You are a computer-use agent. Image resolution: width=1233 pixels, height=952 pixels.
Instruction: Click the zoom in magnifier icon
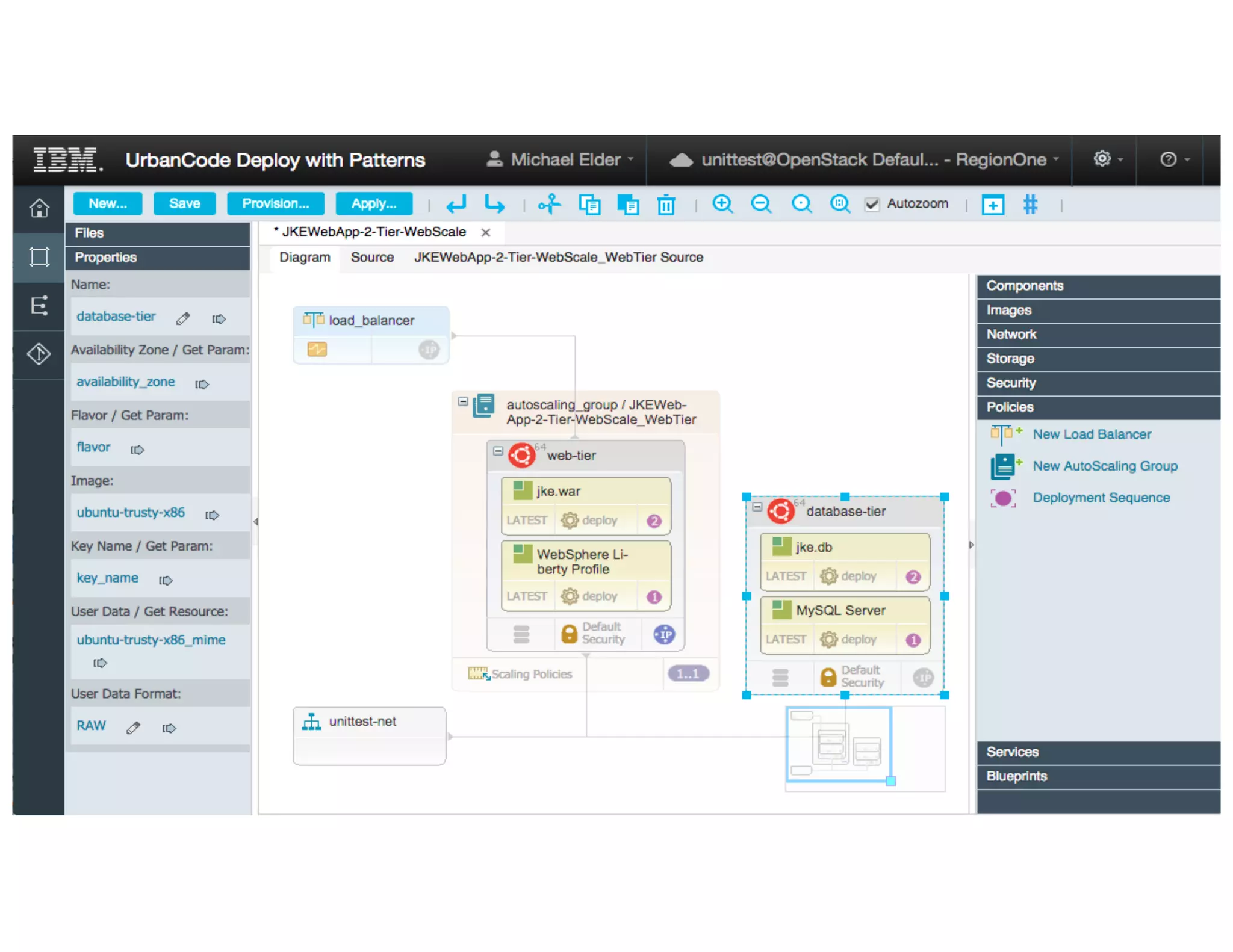(722, 204)
